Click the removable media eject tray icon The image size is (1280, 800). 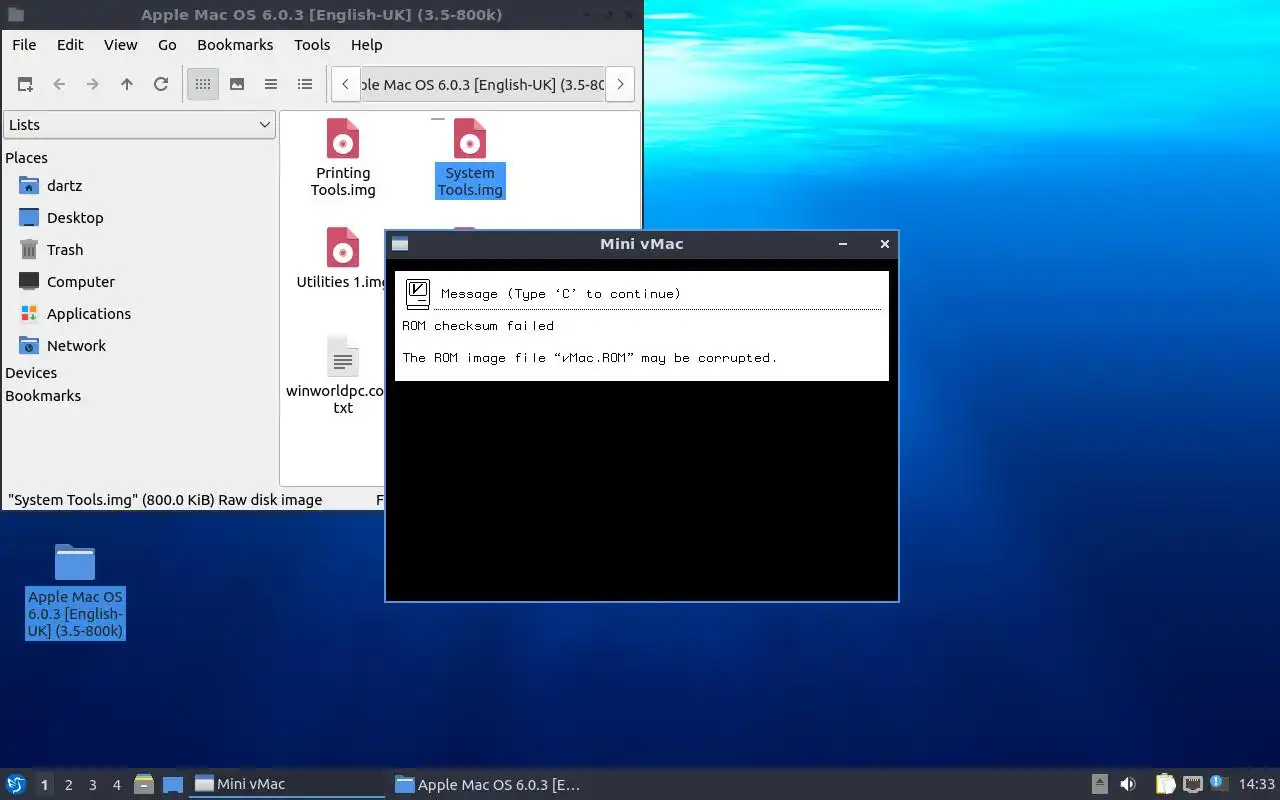point(1100,785)
